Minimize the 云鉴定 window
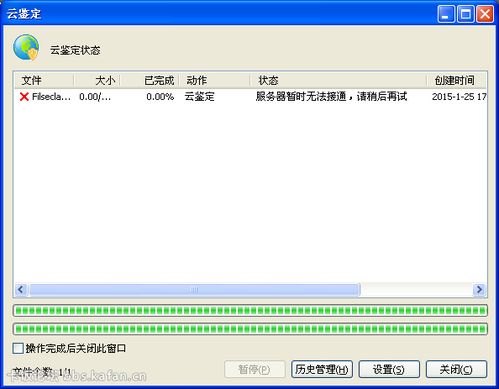The image size is (499, 389). pos(445,14)
